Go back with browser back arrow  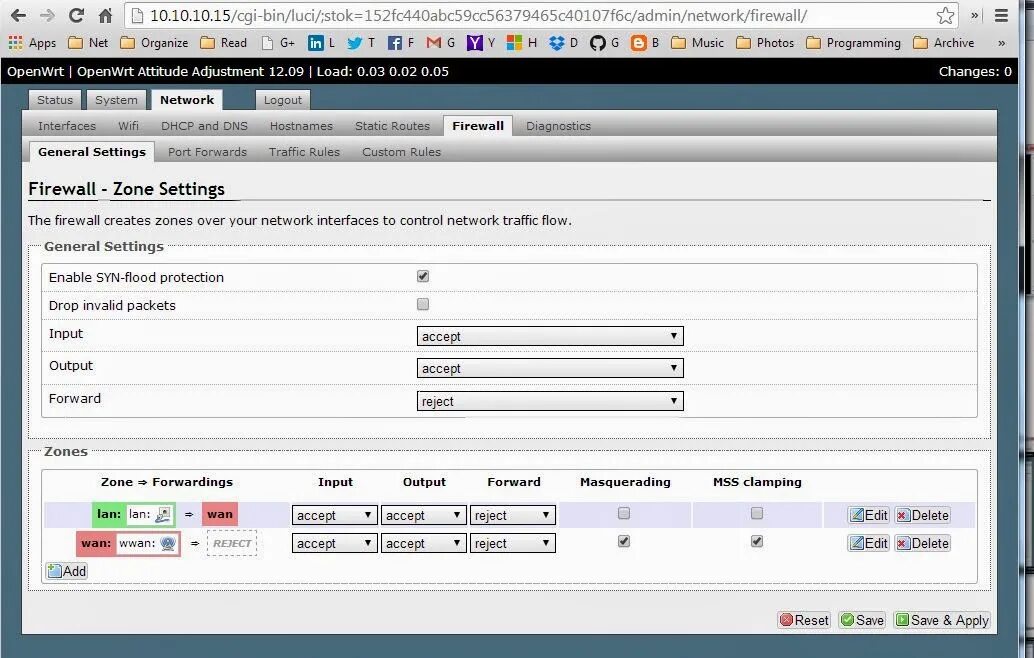click(x=18, y=15)
